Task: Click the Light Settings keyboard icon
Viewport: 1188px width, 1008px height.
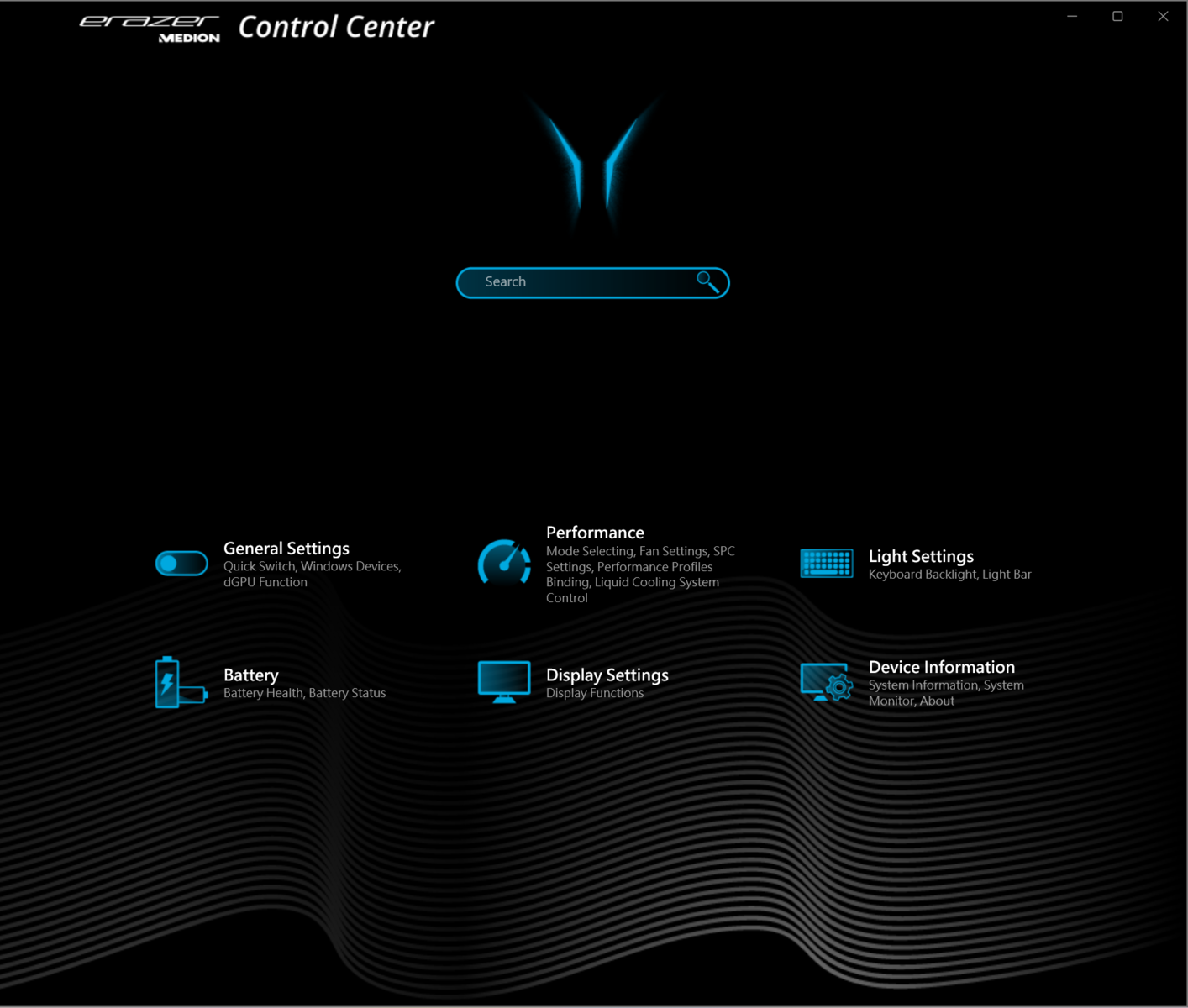Action: click(x=827, y=564)
